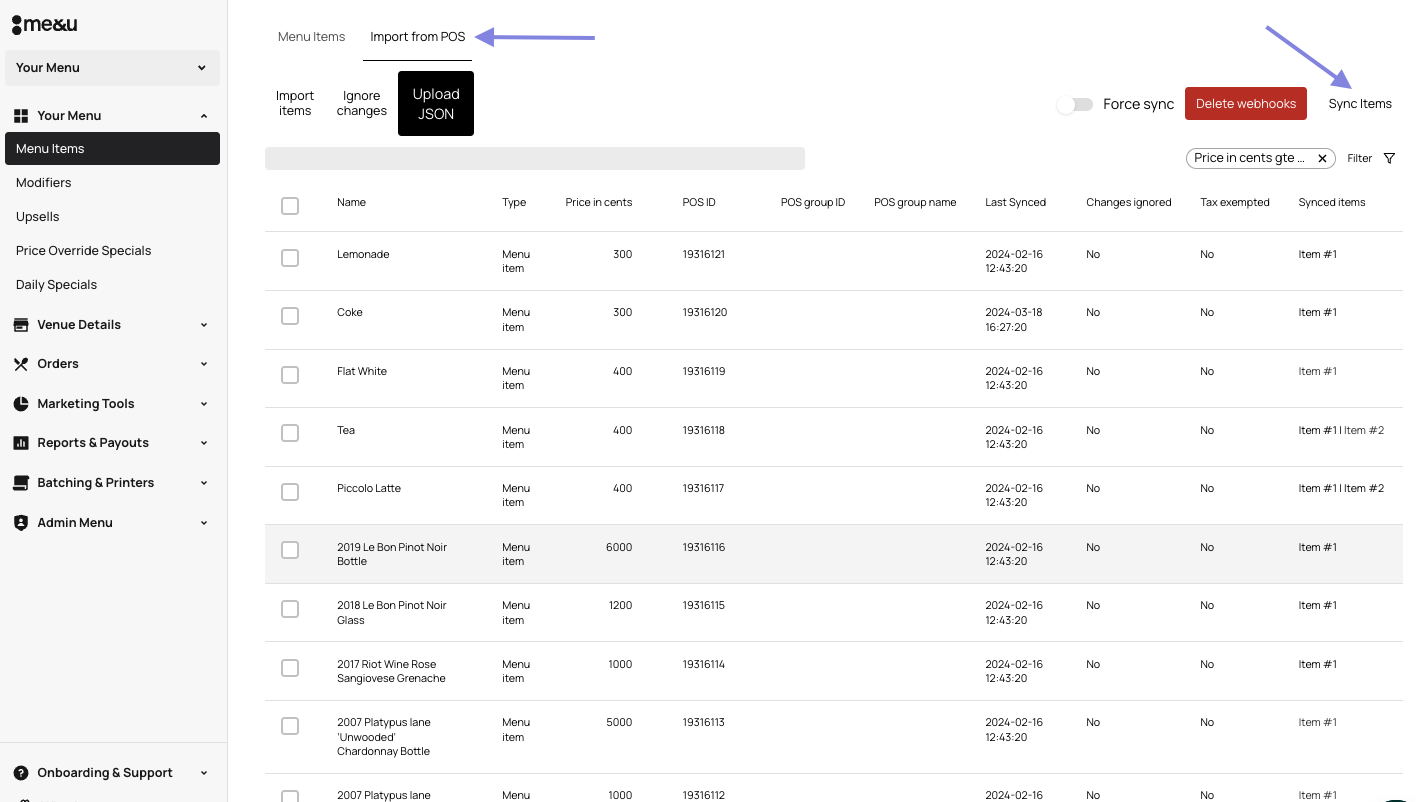
Task: Click the 2024-03-18 last synced date
Action: point(1014,320)
